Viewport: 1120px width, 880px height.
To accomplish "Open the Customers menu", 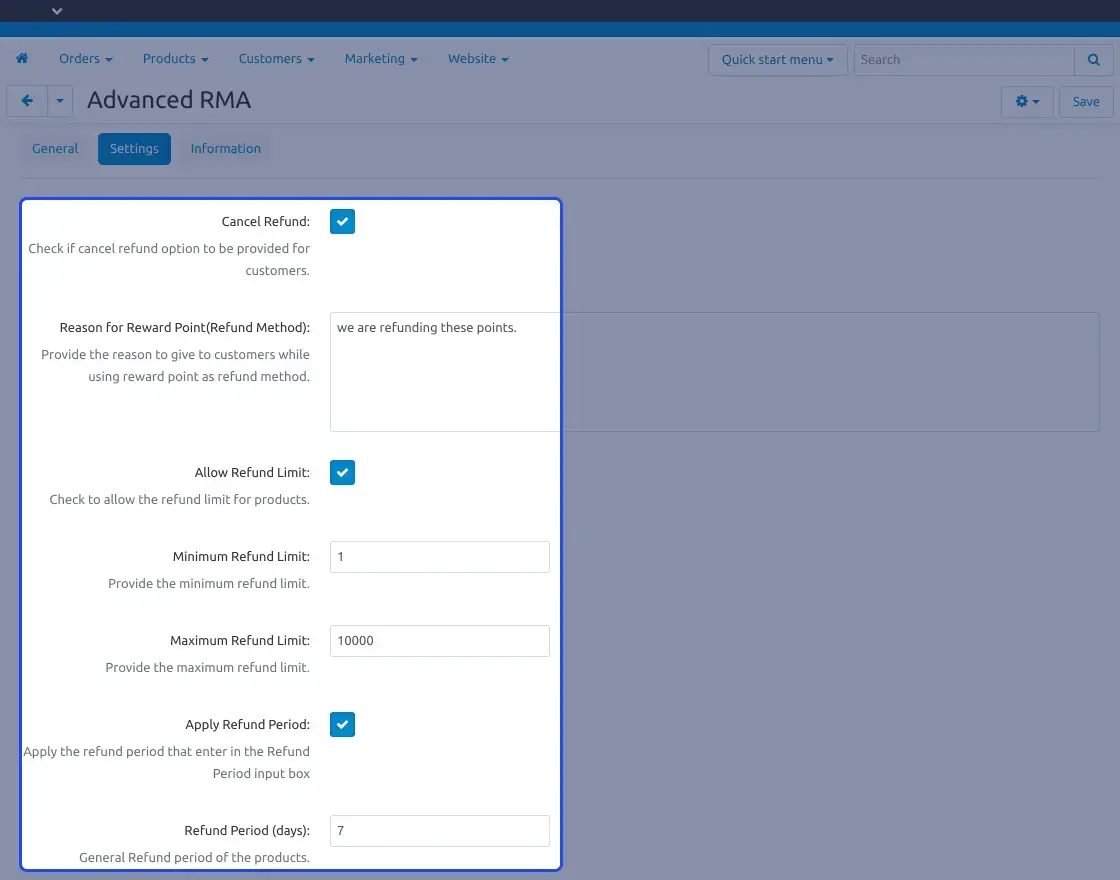I will click(x=276, y=59).
